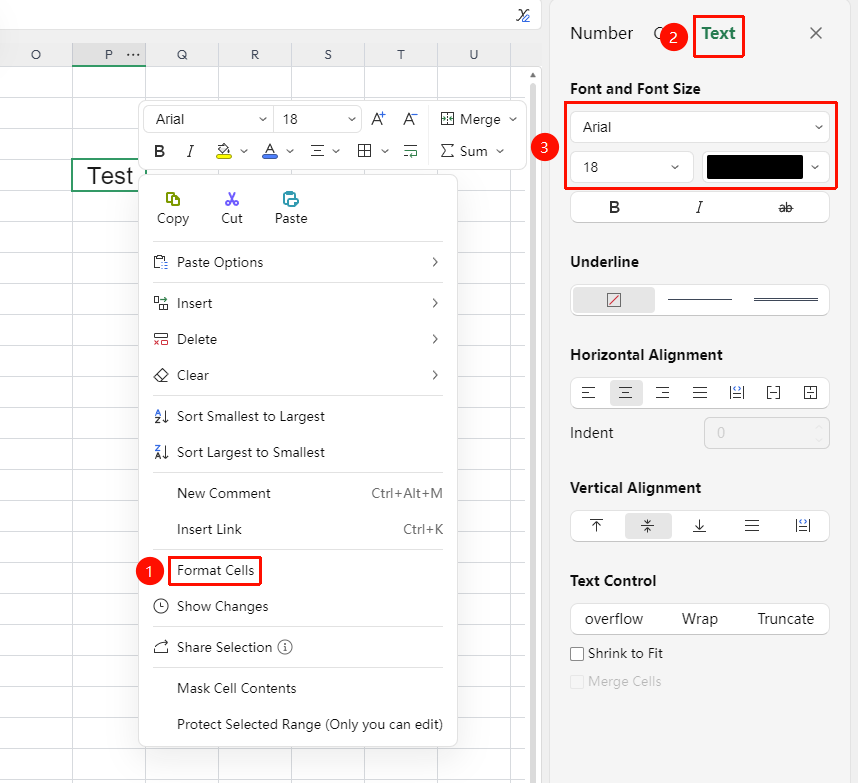The image size is (858, 783).
Task: Open the Arial font dropdown in side panel
Action: click(x=699, y=127)
